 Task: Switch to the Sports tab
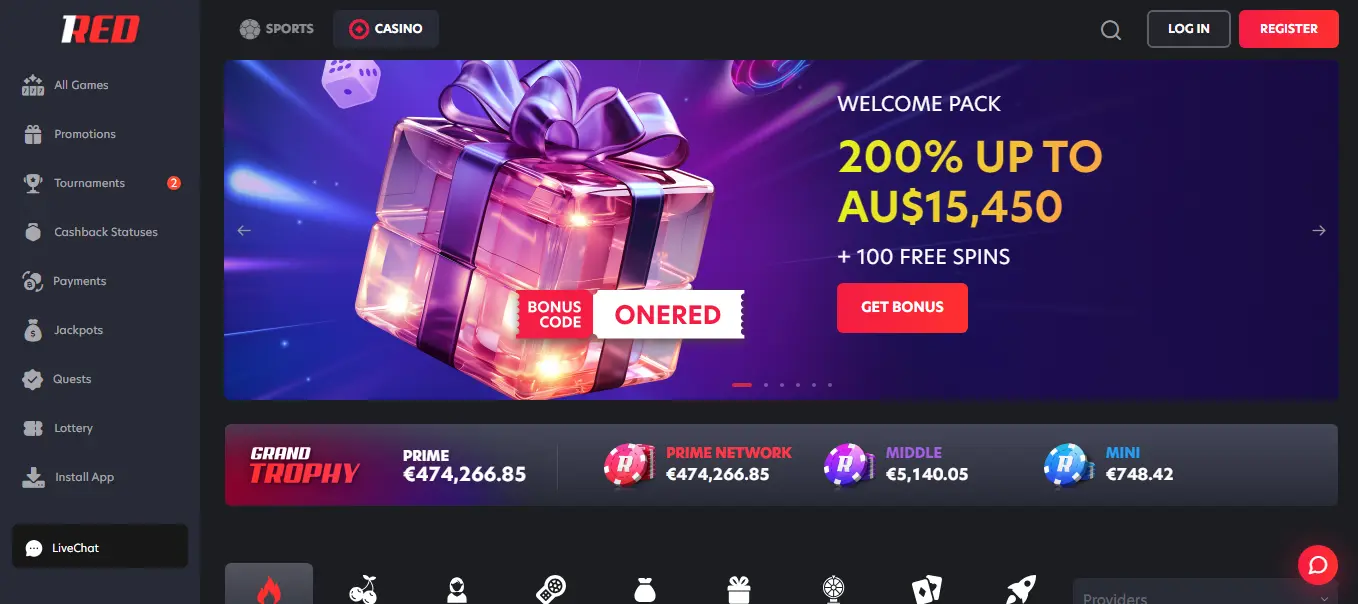(277, 29)
